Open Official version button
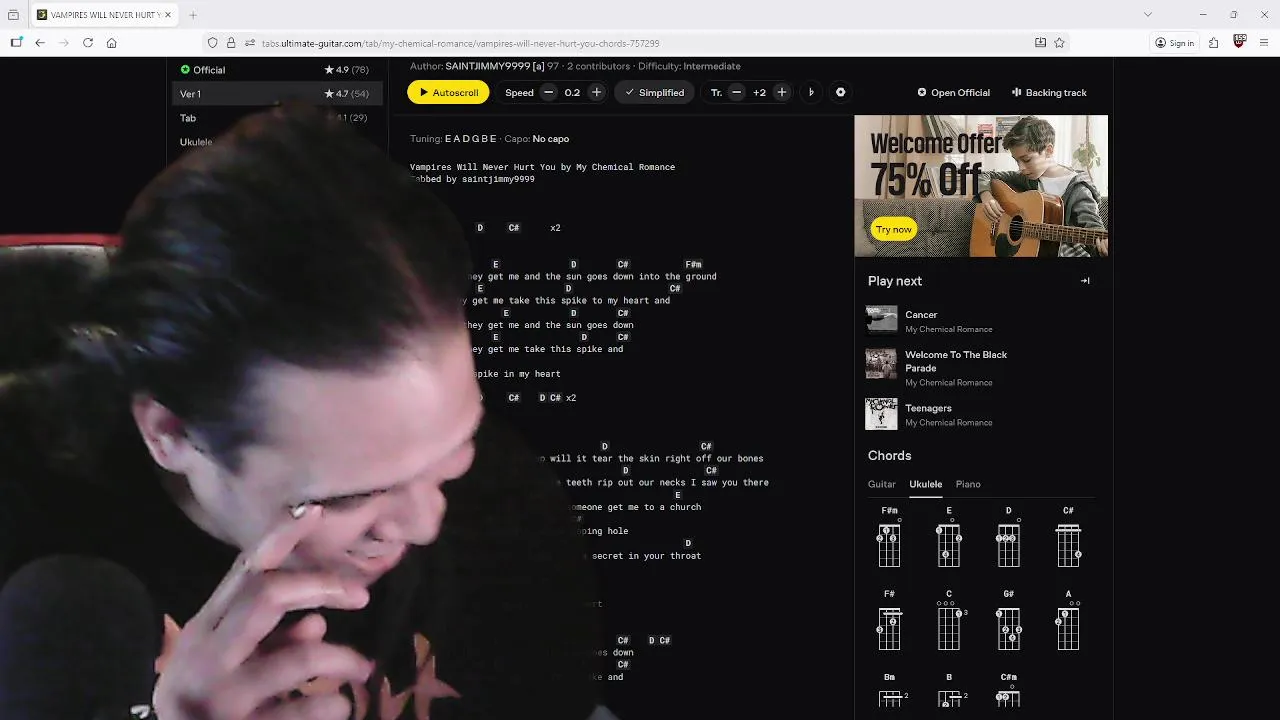Screen dimensions: 1280x720 [953, 92]
